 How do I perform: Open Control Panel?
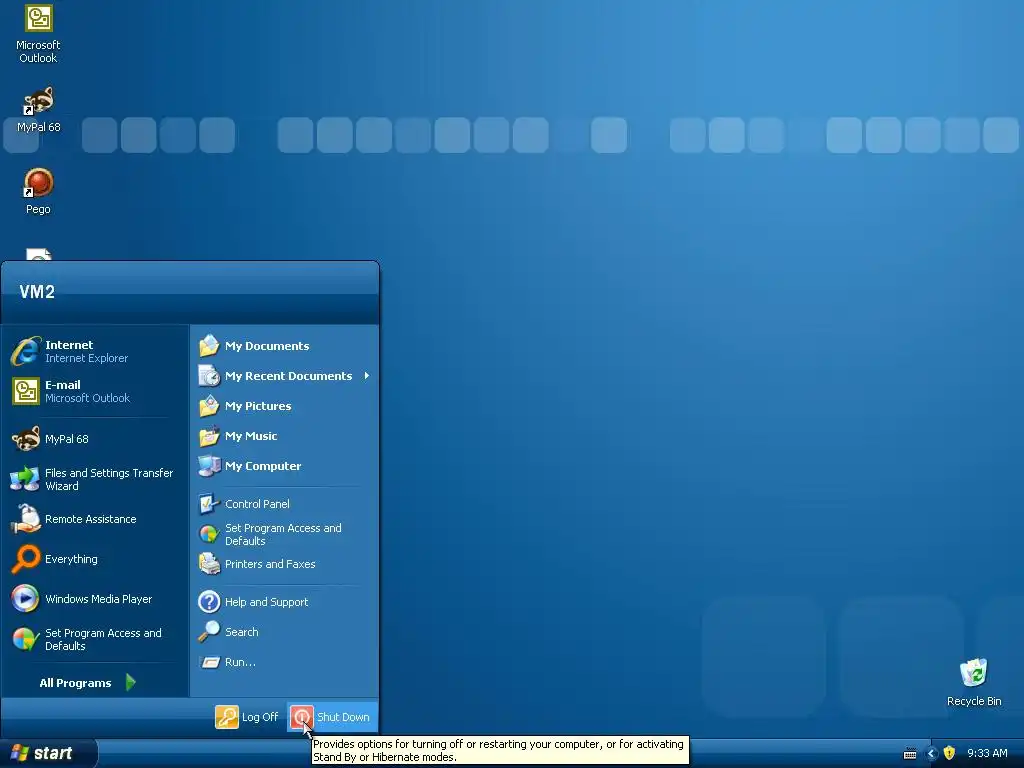pos(284,504)
